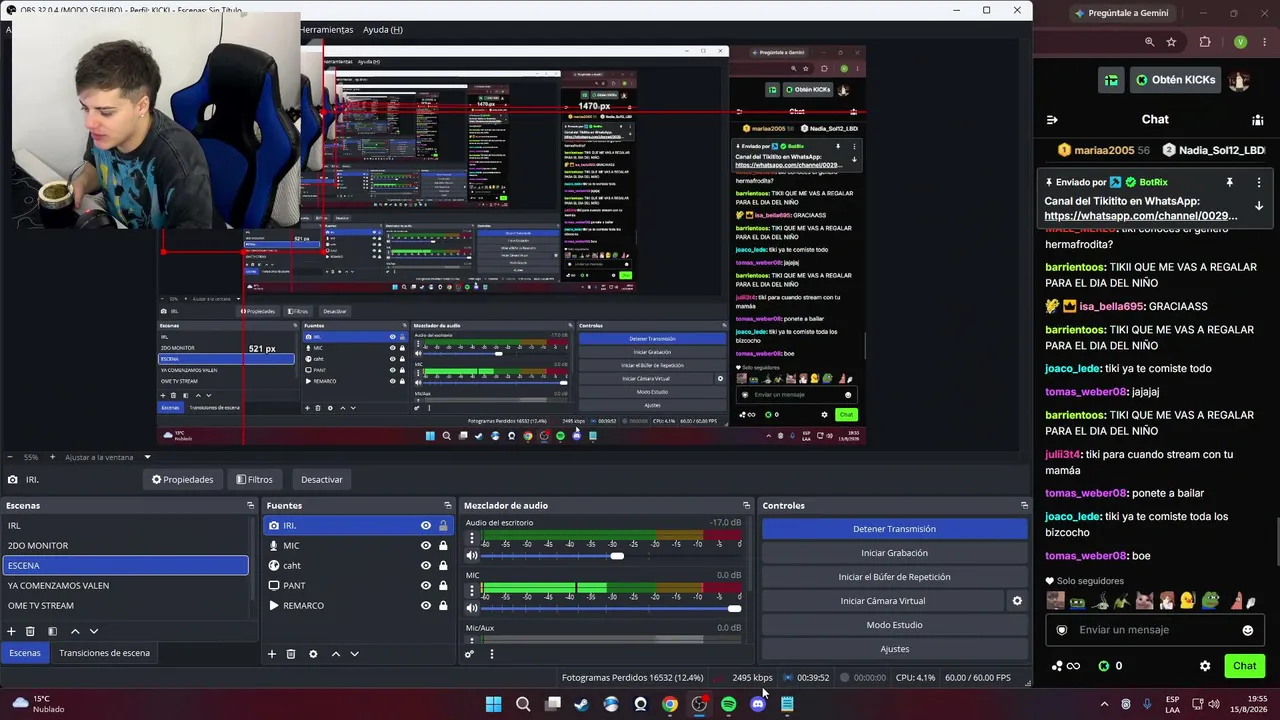Open preview zoom mode dropdown arrow
This screenshot has width=1280, height=720.
(147, 457)
